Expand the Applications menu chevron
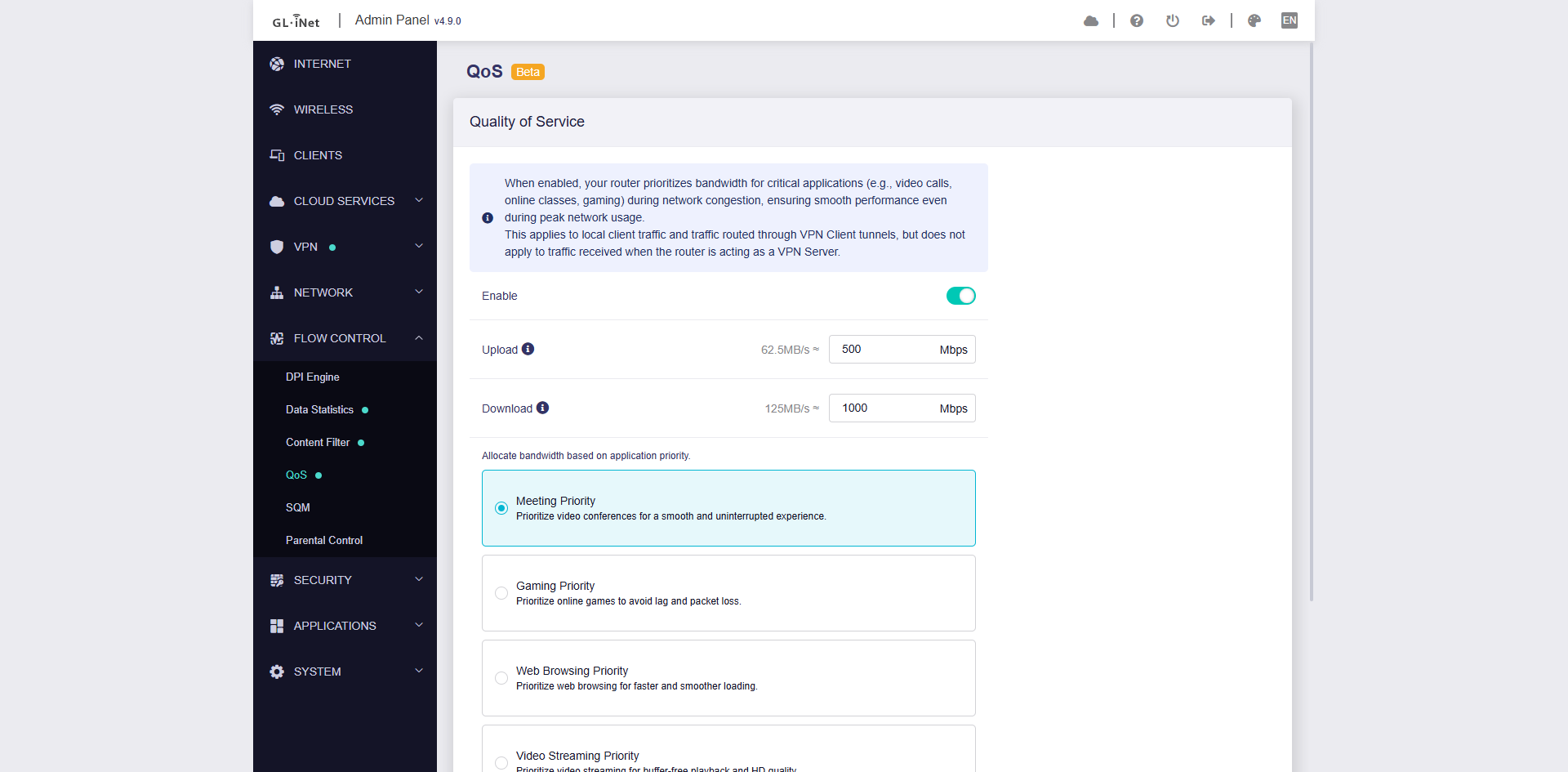1568x772 pixels. click(419, 625)
